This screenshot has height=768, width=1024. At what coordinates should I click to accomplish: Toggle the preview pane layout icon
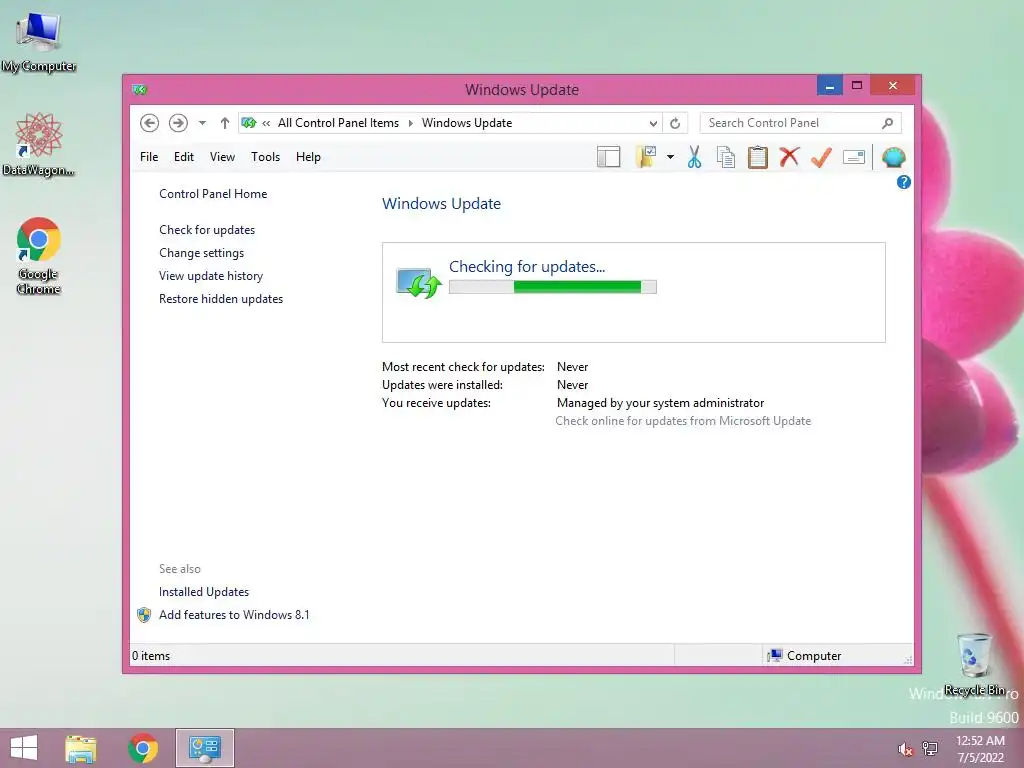pyautogui.click(x=609, y=157)
